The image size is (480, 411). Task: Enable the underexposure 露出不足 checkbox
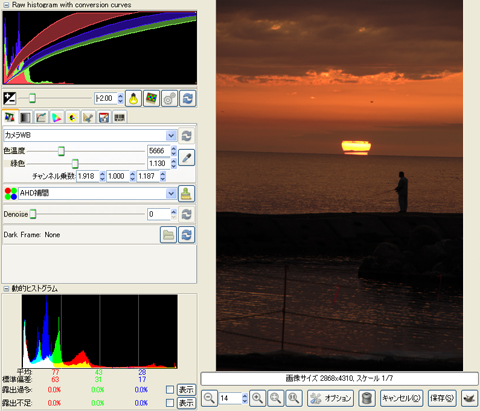pyautogui.click(x=170, y=403)
